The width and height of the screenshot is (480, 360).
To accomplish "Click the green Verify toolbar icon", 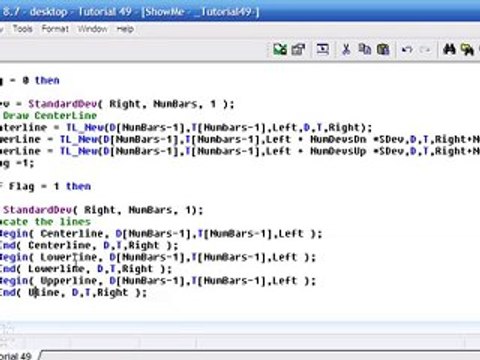I will [x=280, y=49].
